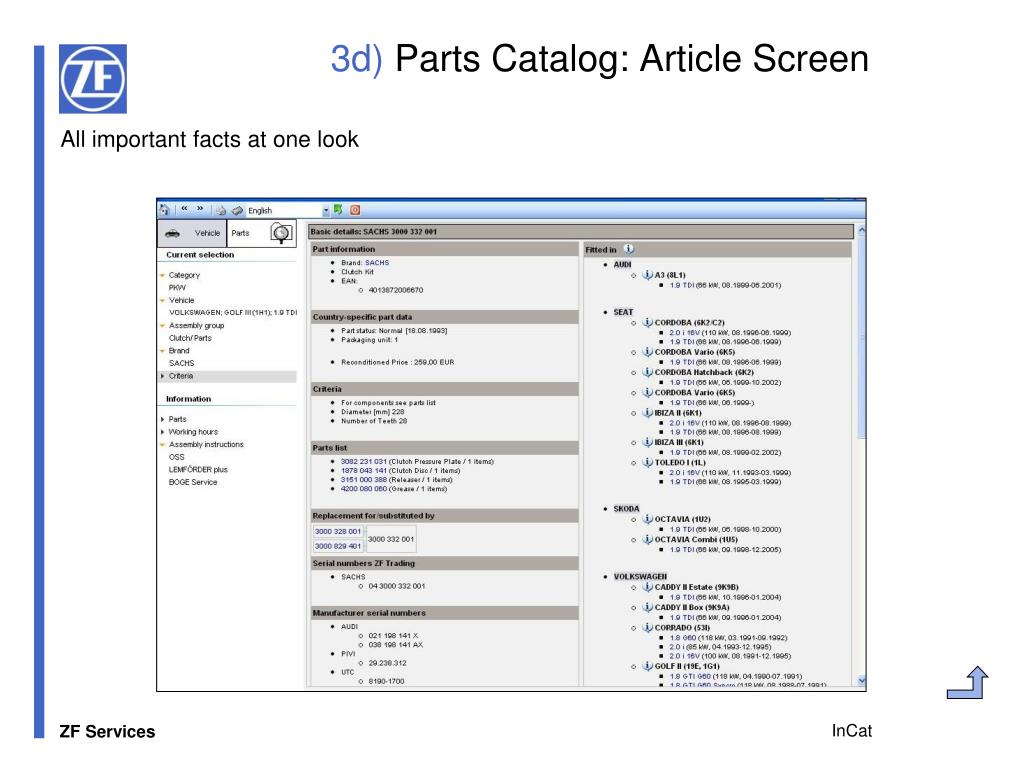Collapse the Category selection node
The height and width of the screenshot is (768, 1024).
[162, 276]
